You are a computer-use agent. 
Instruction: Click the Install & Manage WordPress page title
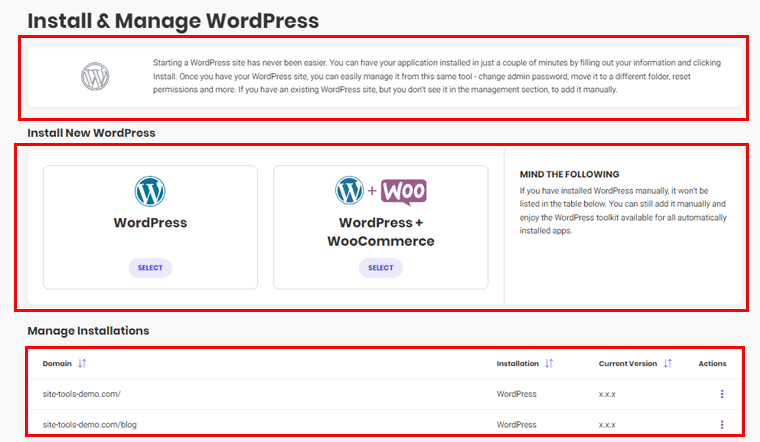pos(173,21)
